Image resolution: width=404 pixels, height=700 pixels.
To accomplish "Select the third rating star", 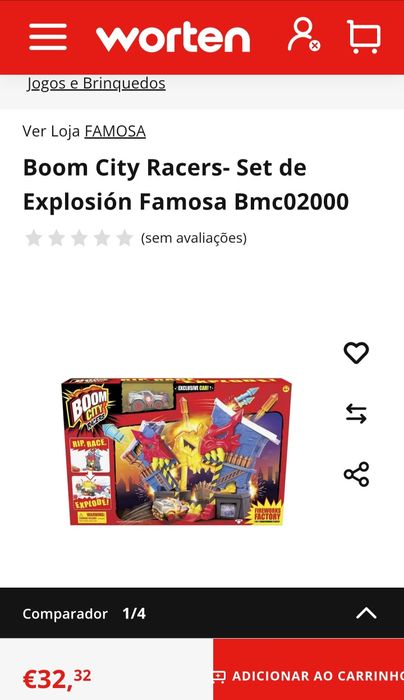I will pyautogui.click(x=79, y=238).
